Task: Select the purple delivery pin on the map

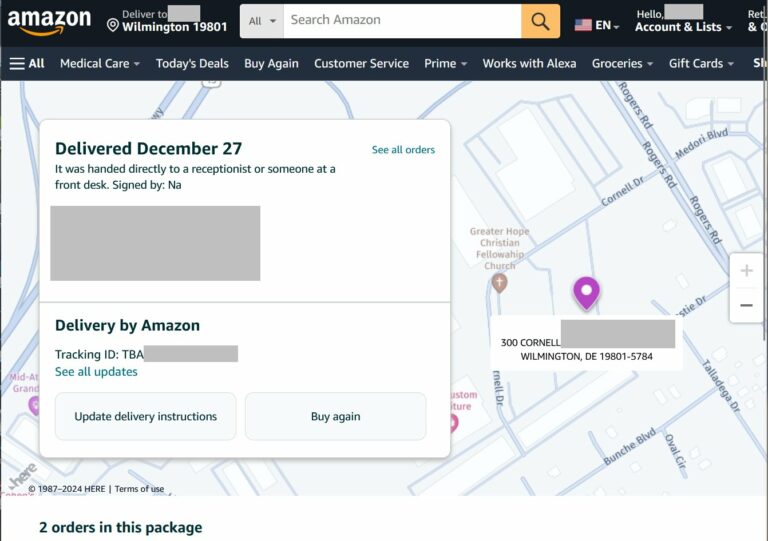Action: (586, 293)
